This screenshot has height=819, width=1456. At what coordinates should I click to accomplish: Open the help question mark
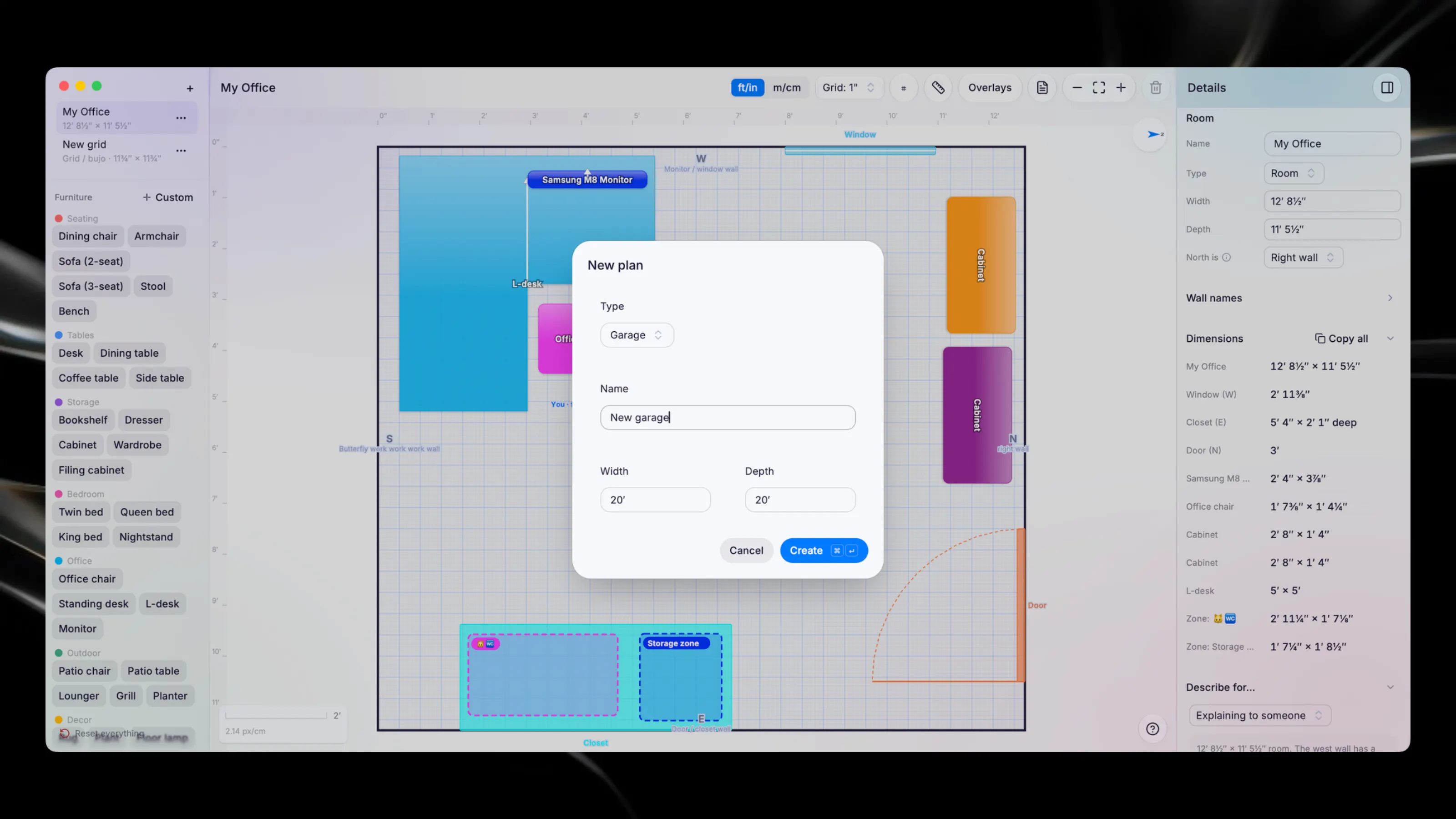[1153, 729]
